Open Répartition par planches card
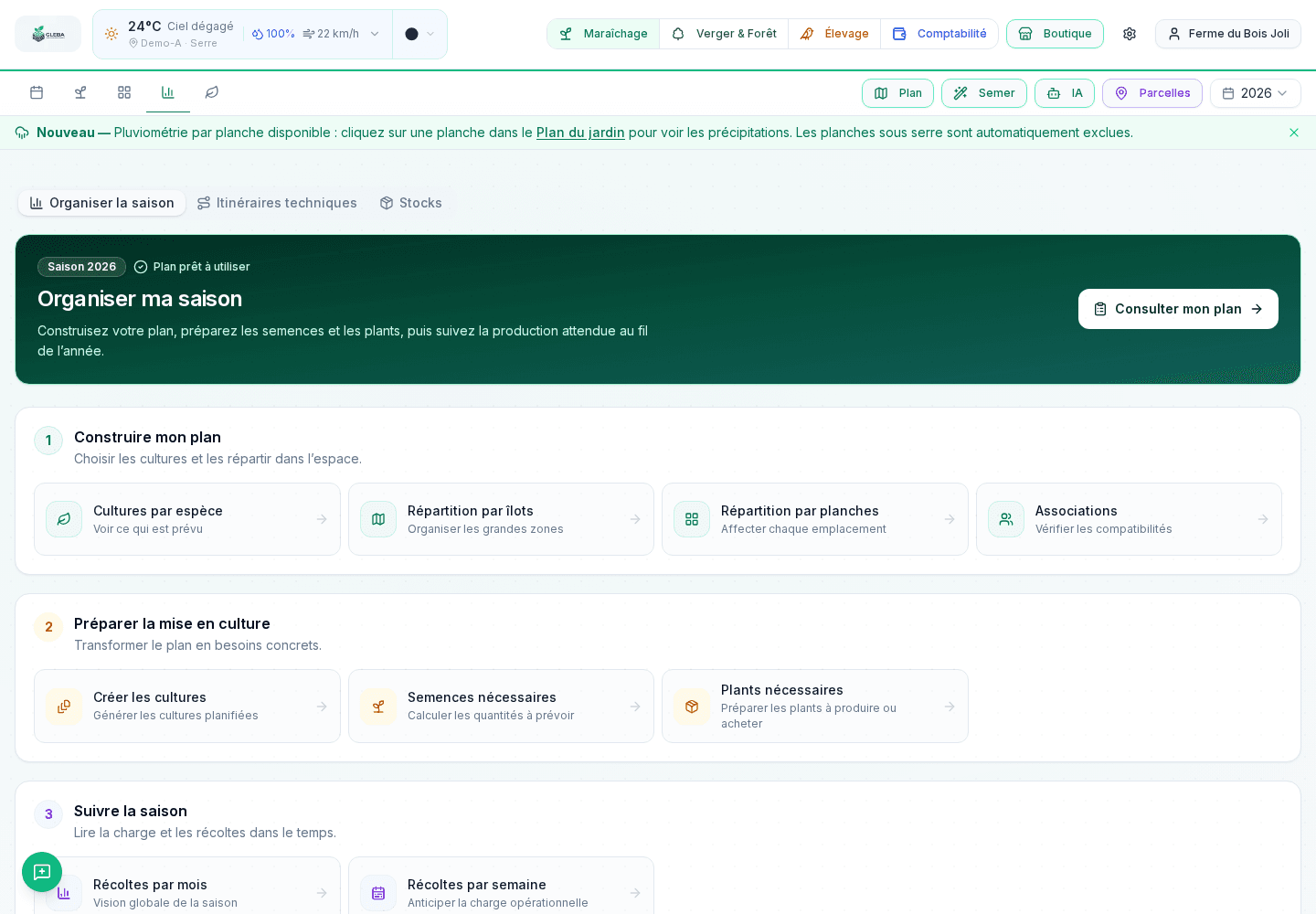 (x=815, y=519)
